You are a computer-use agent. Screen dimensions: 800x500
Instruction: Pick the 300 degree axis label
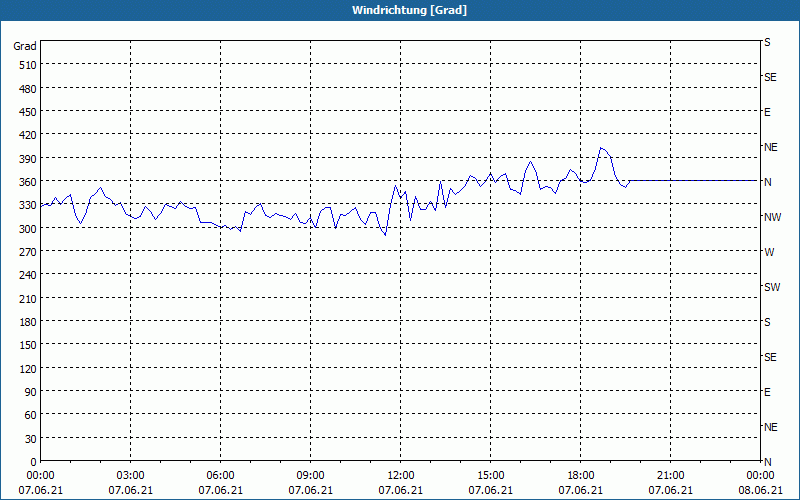(28, 229)
